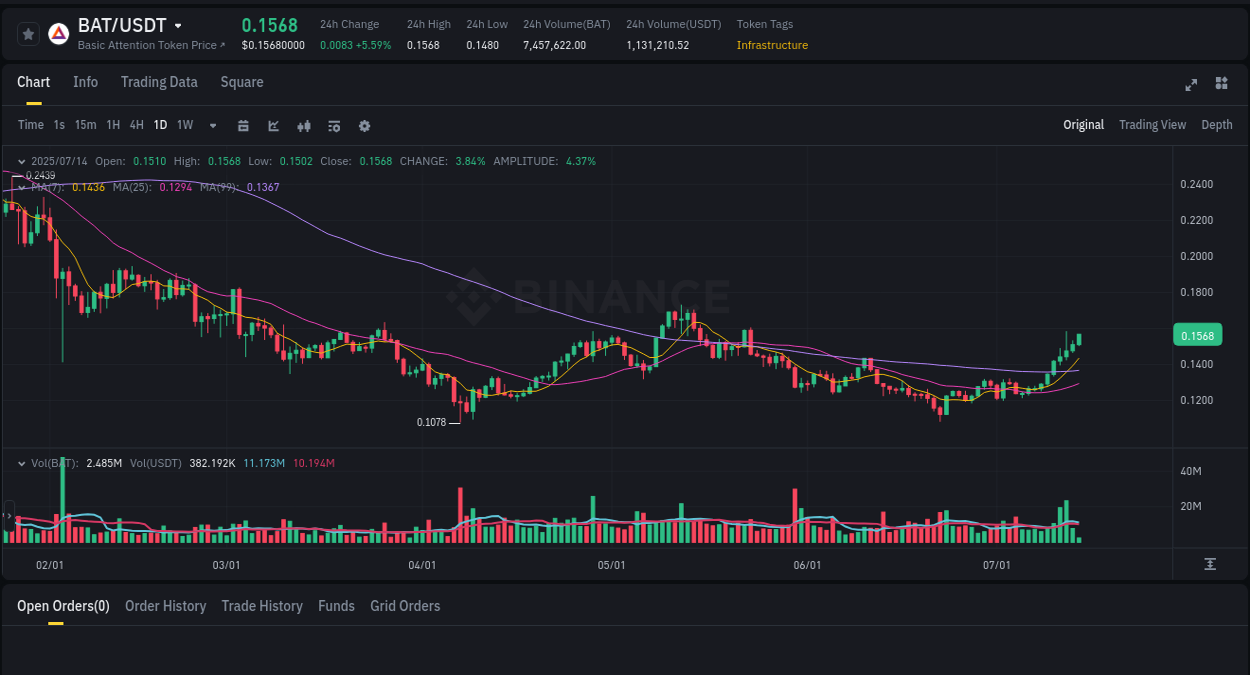The width and height of the screenshot is (1250, 675).
Task: Open the BAT/USDT trading pair dropdown
Action: (177, 25)
